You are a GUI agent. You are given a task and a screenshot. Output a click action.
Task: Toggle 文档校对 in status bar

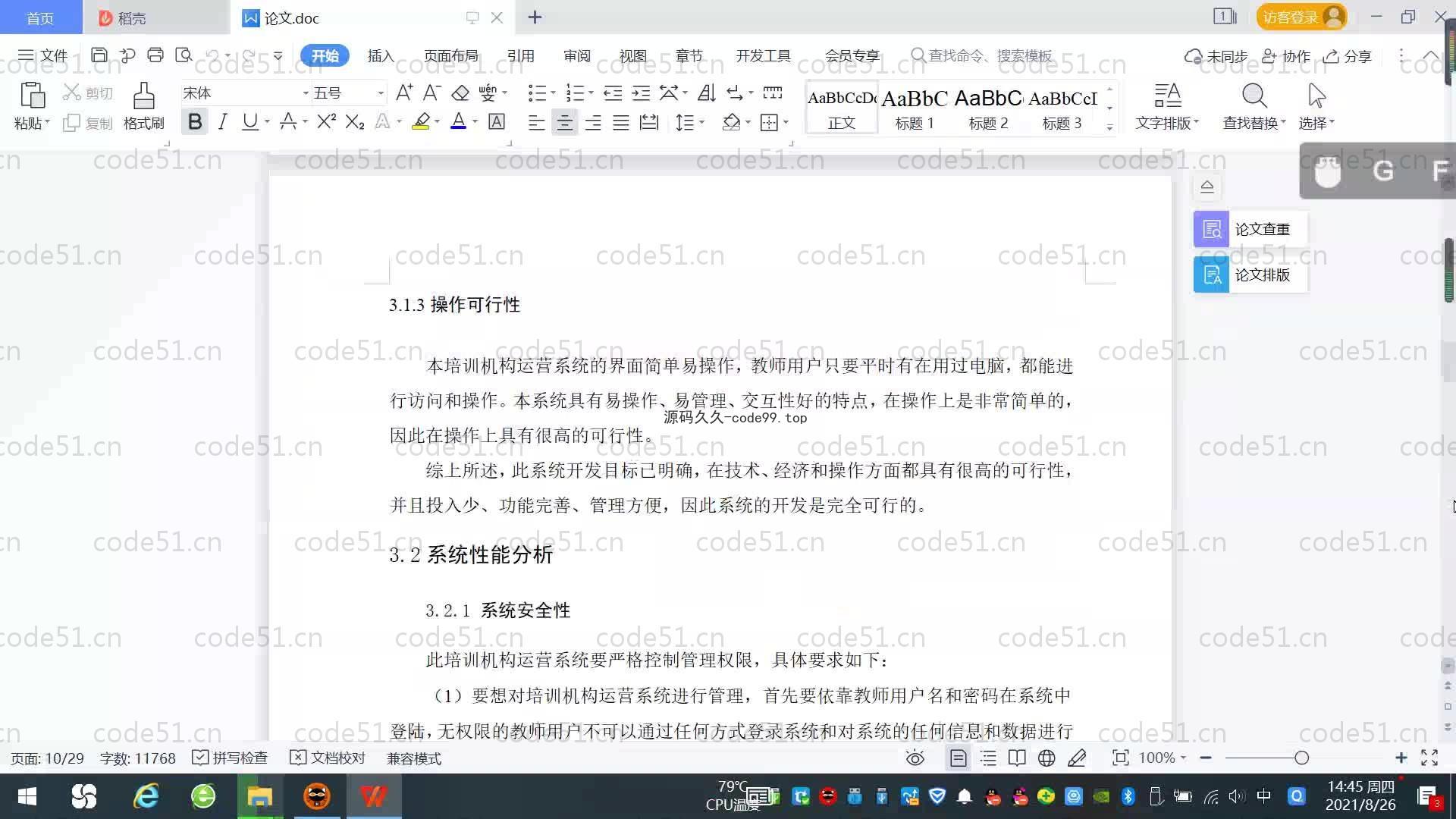328,758
